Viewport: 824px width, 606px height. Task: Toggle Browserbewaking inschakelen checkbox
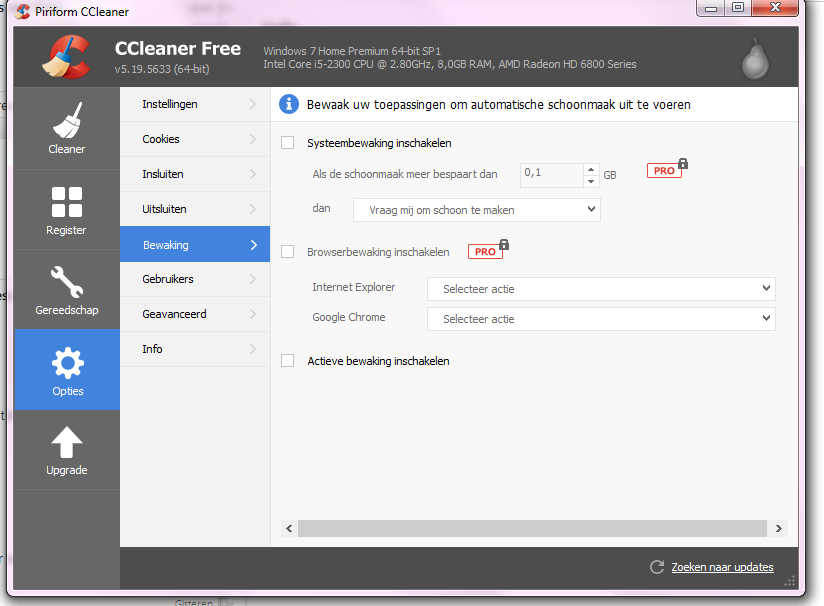pyautogui.click(x=288, y=252)
